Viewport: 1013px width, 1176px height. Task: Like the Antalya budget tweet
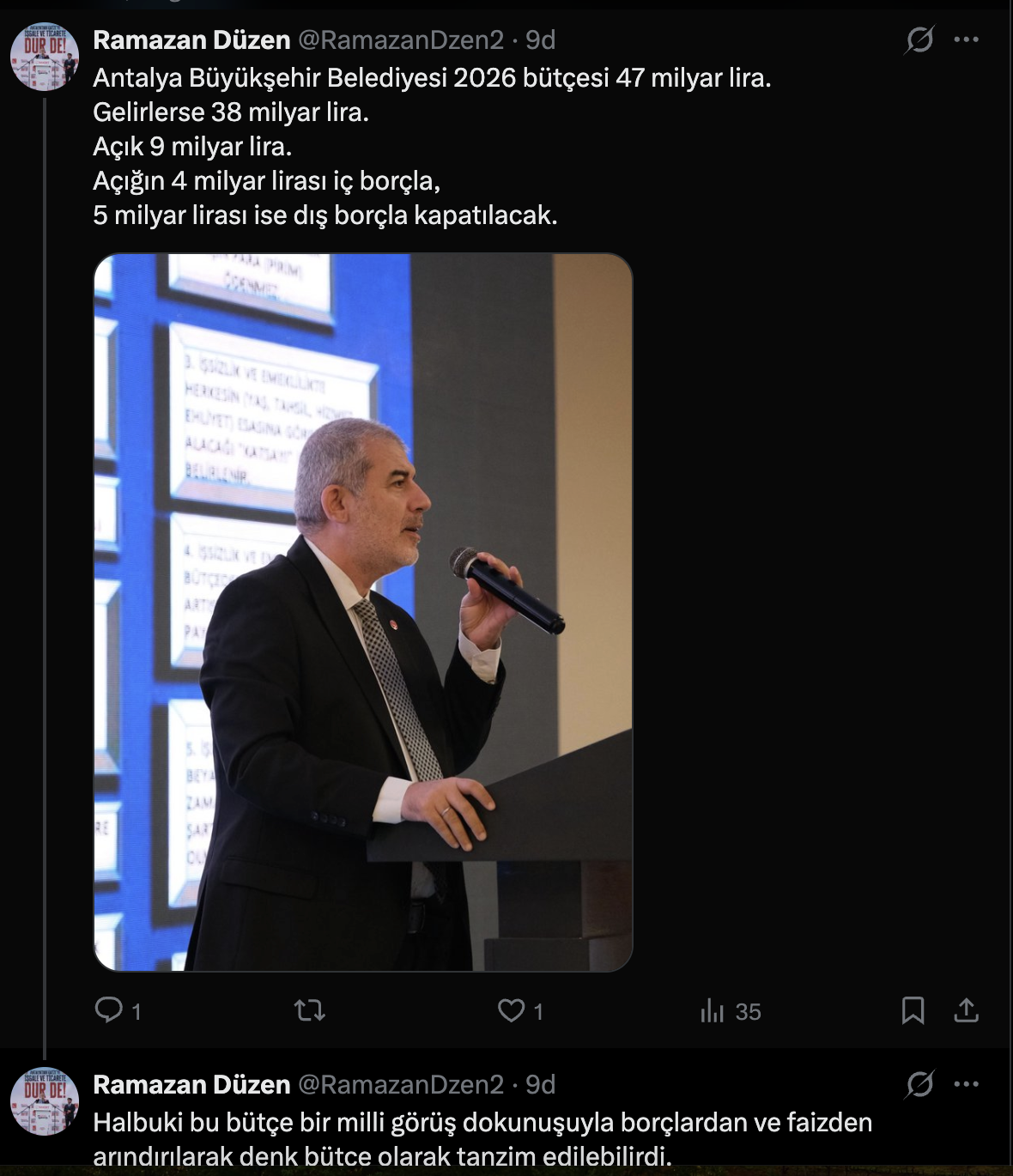512,1010
